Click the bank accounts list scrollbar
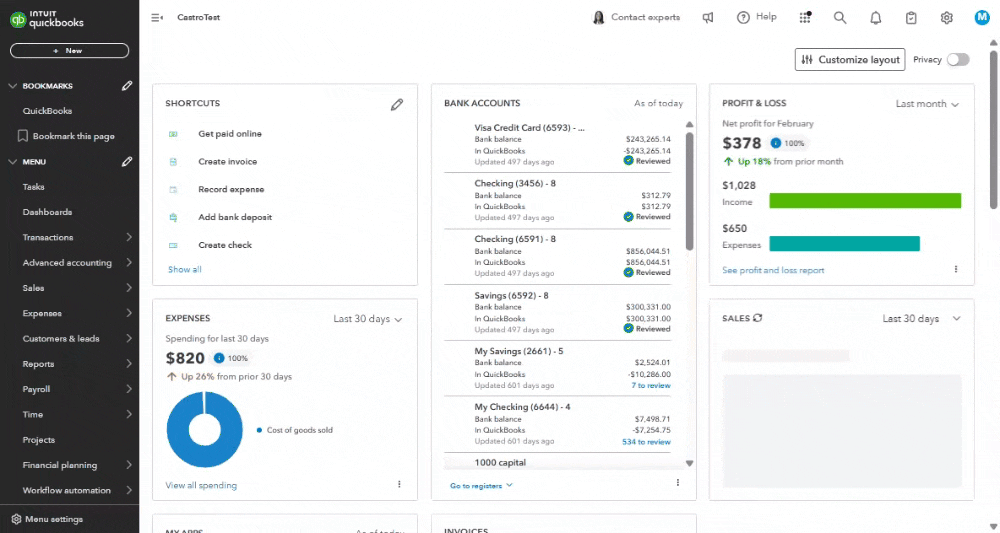 tap(689, 191)
